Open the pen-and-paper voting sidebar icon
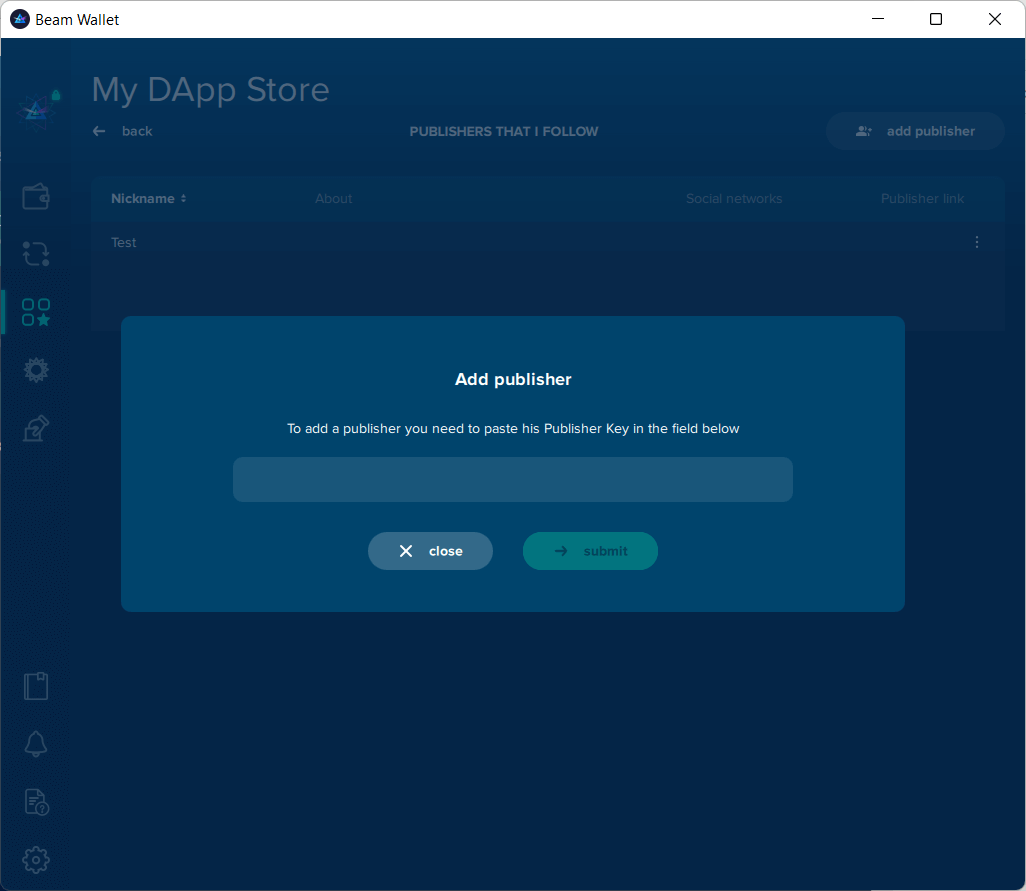 (x=36, y=428)
